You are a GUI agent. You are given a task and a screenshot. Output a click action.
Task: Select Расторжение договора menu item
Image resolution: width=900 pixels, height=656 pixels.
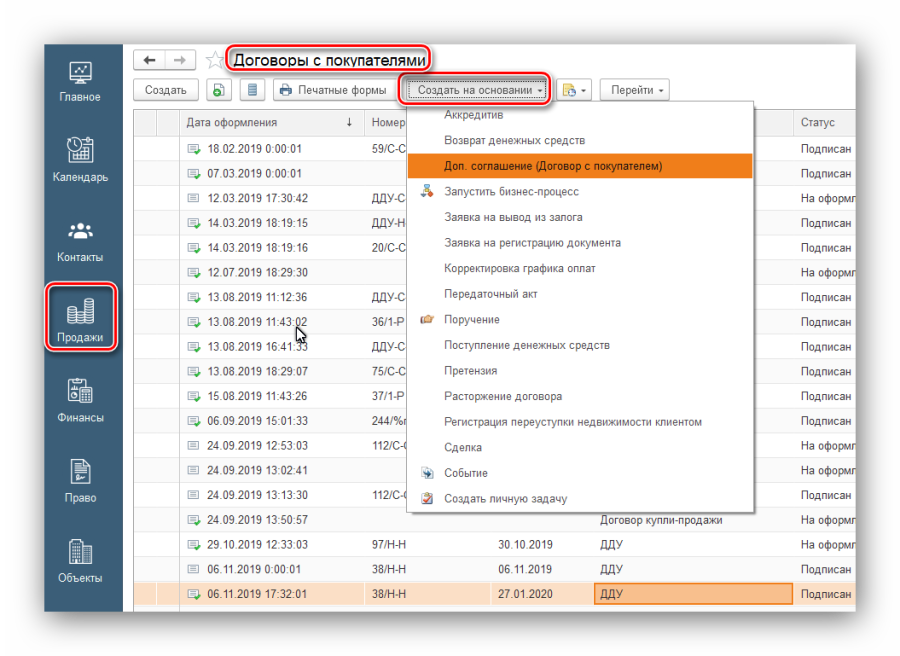coord(502,396)
